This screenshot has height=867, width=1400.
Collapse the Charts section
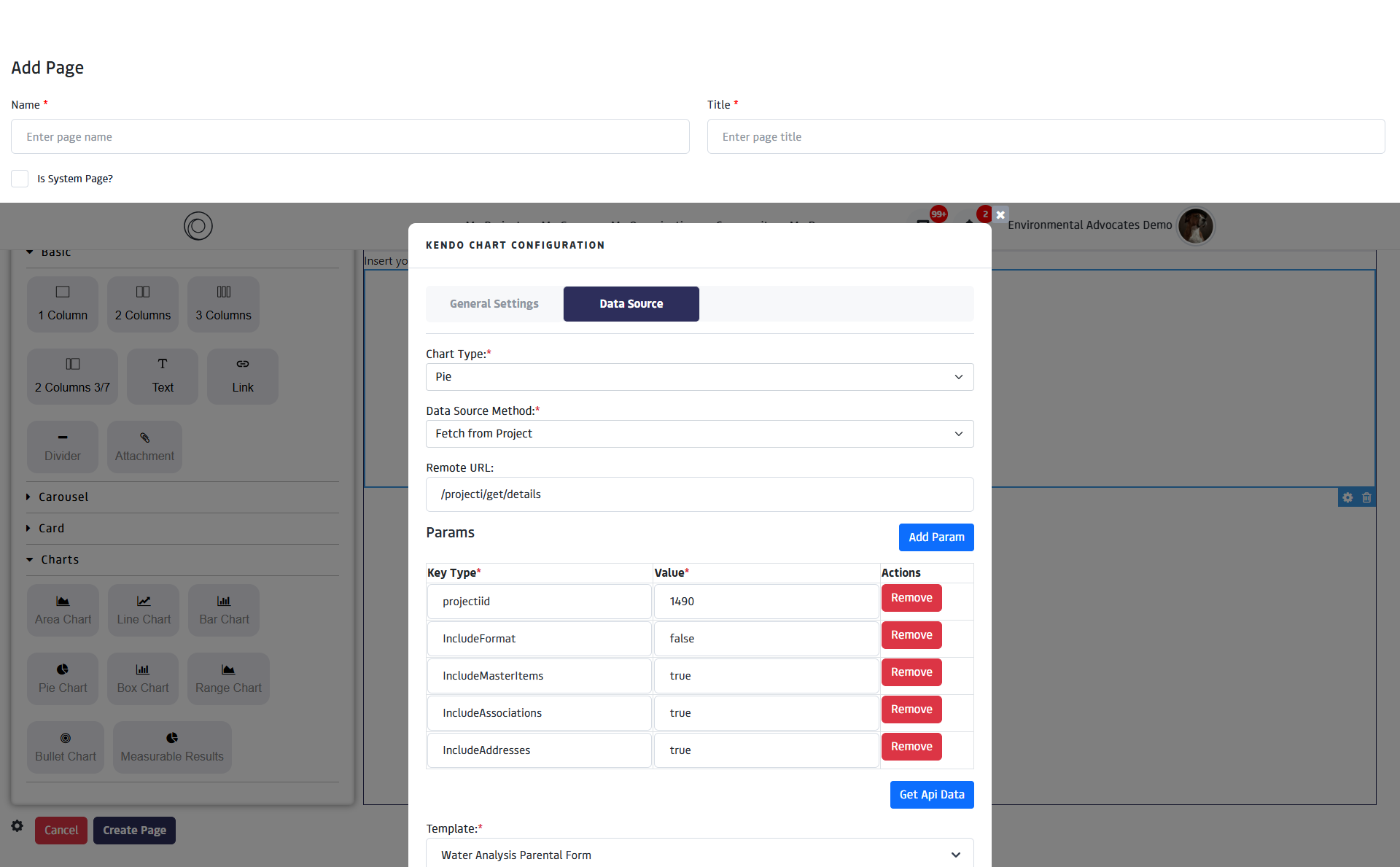click(59, 559)
